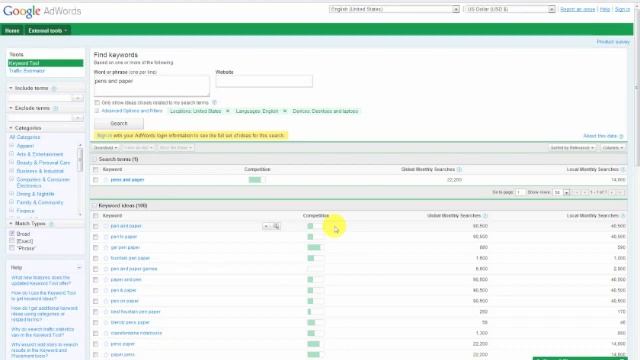Image resolution: width=640 pixels, height=360 pixels.
Task: Select Keyword Tool in Tools sidebar
Action: point(45,63)
